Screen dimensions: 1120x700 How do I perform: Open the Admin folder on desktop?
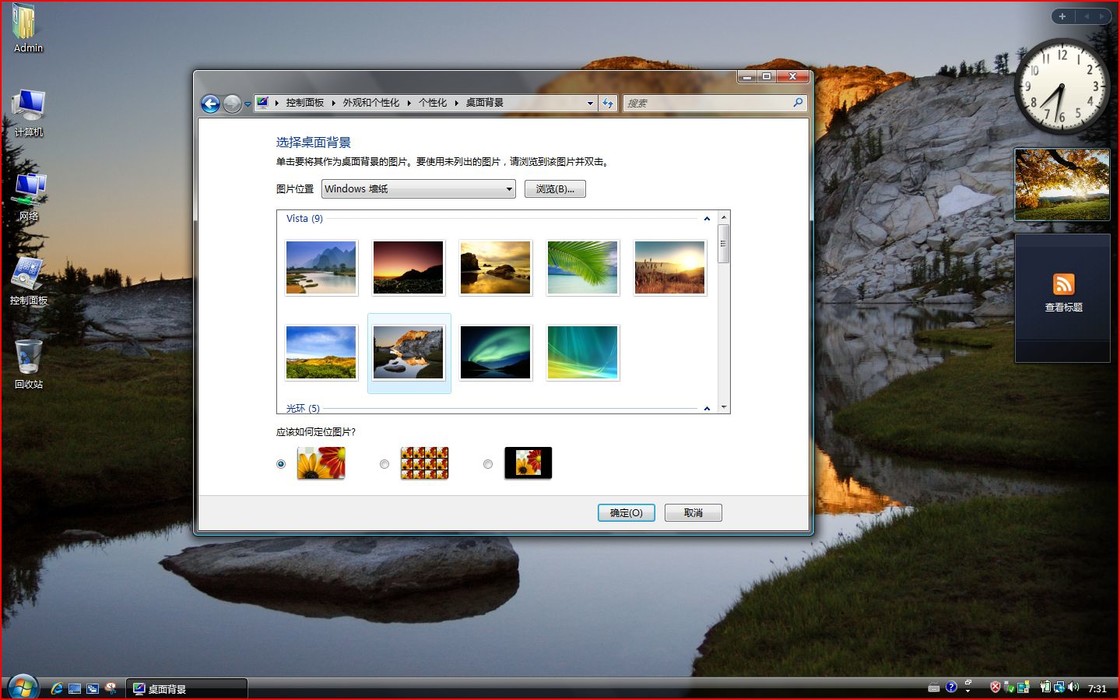(27, 29)
